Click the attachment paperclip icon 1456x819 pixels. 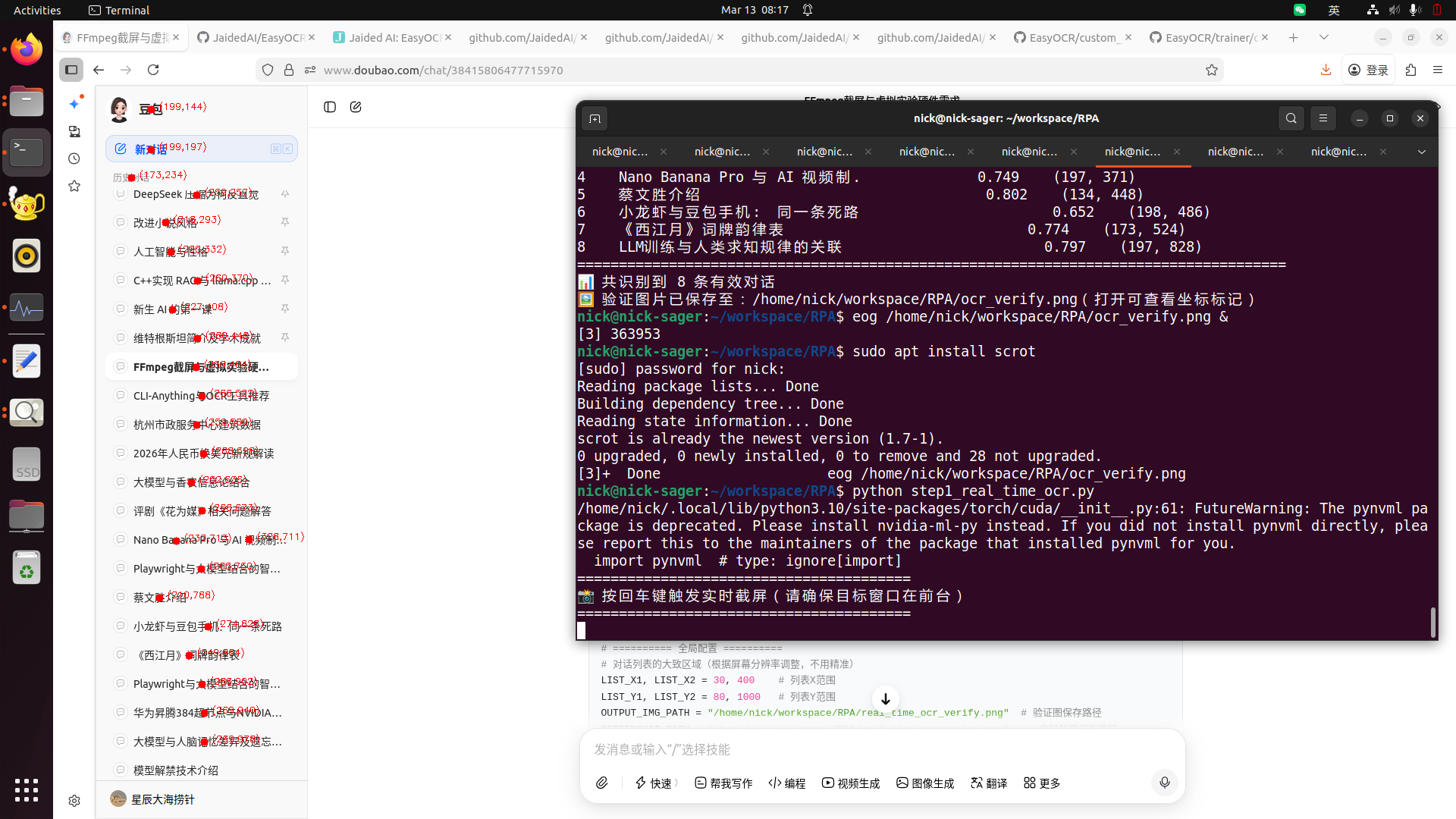coord(602,783)
